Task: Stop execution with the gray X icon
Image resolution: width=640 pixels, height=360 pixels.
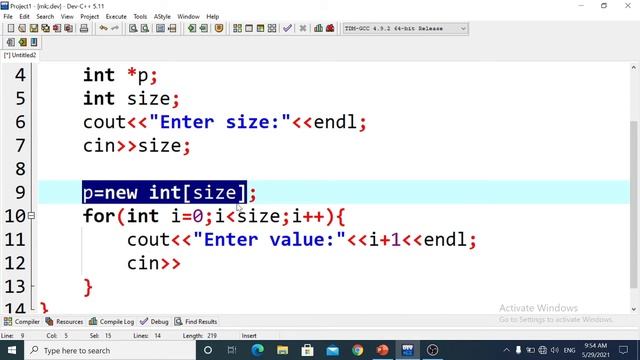Action: (x=302, y=28)
